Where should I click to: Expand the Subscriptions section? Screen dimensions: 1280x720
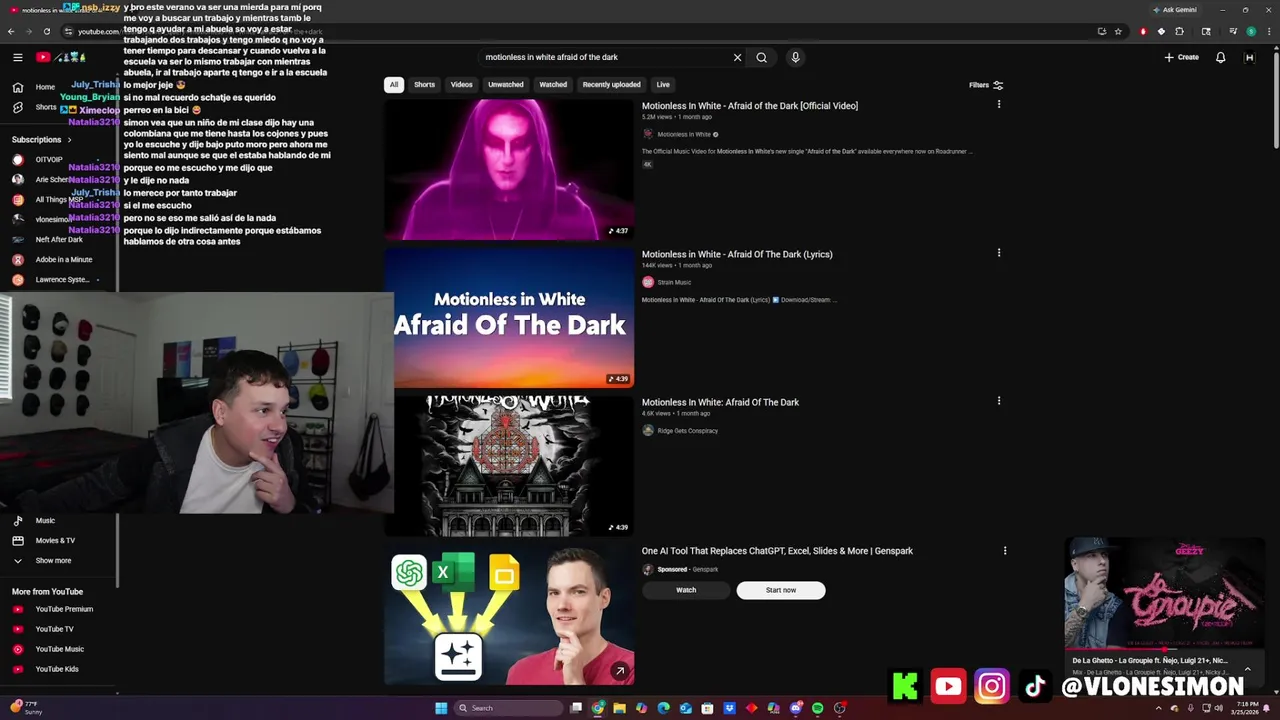point(42,139)
